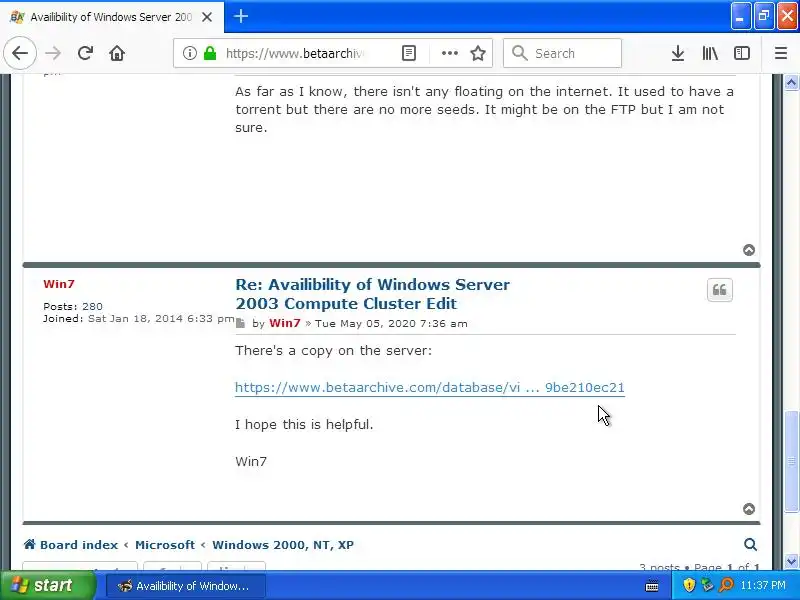
Task: Click the network devices tray icon
Action: pos(707,585)
